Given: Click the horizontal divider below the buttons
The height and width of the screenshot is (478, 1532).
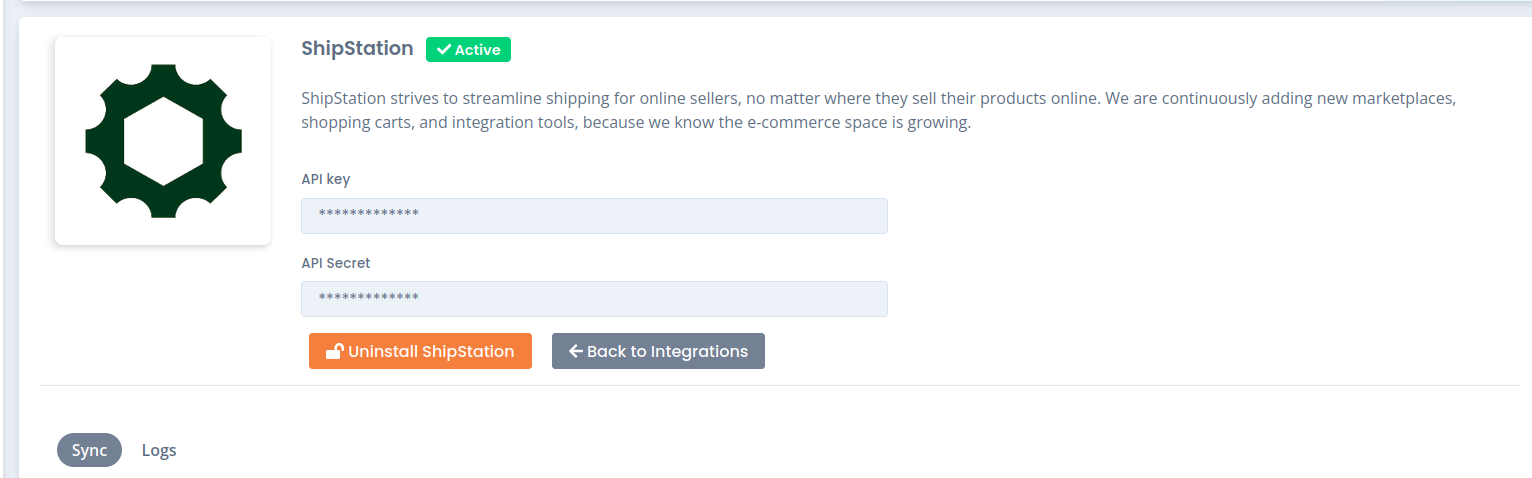Looking at the screenshot, I should (779, 385).
